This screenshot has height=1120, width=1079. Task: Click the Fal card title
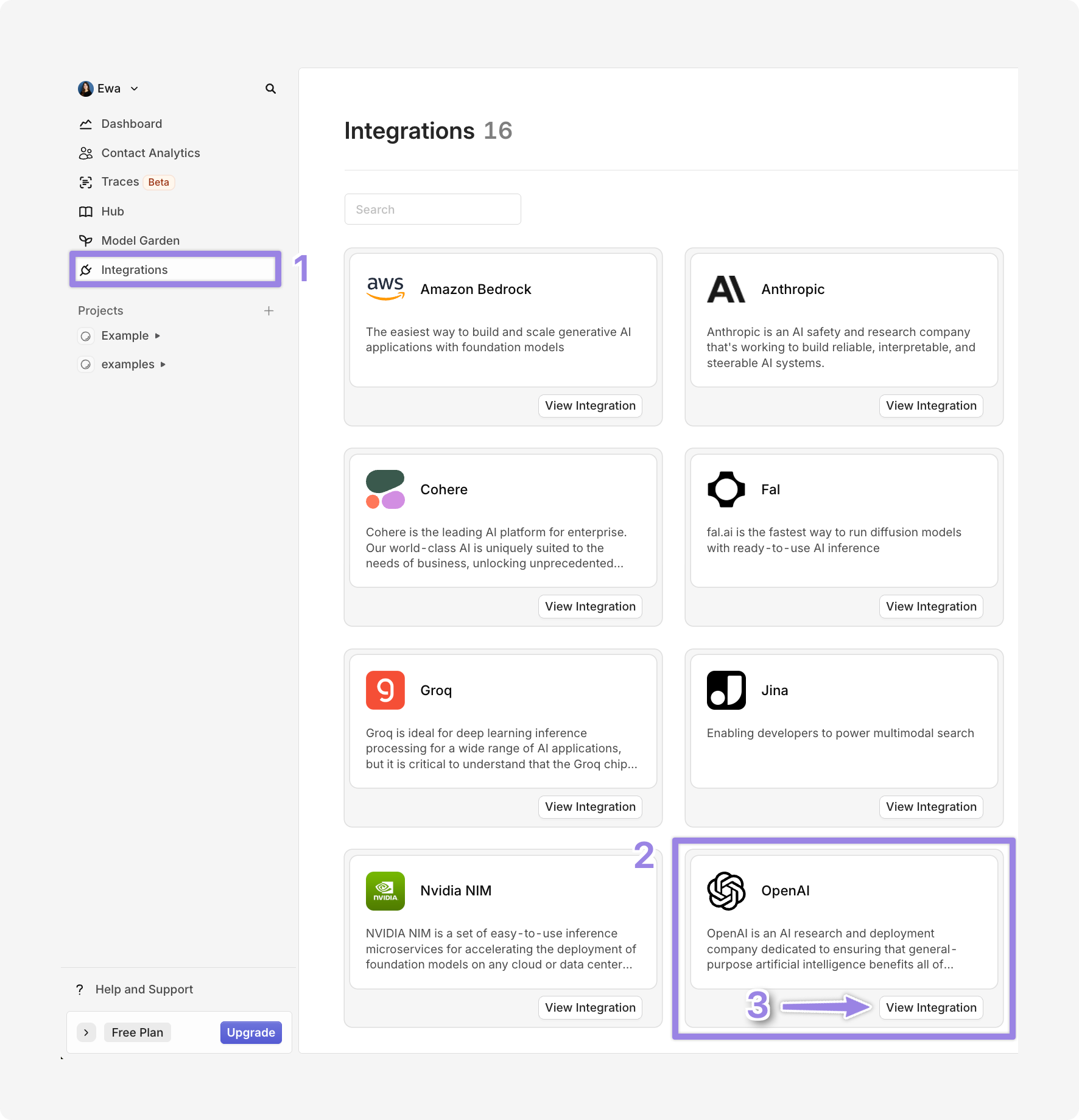tap(770, 490)
